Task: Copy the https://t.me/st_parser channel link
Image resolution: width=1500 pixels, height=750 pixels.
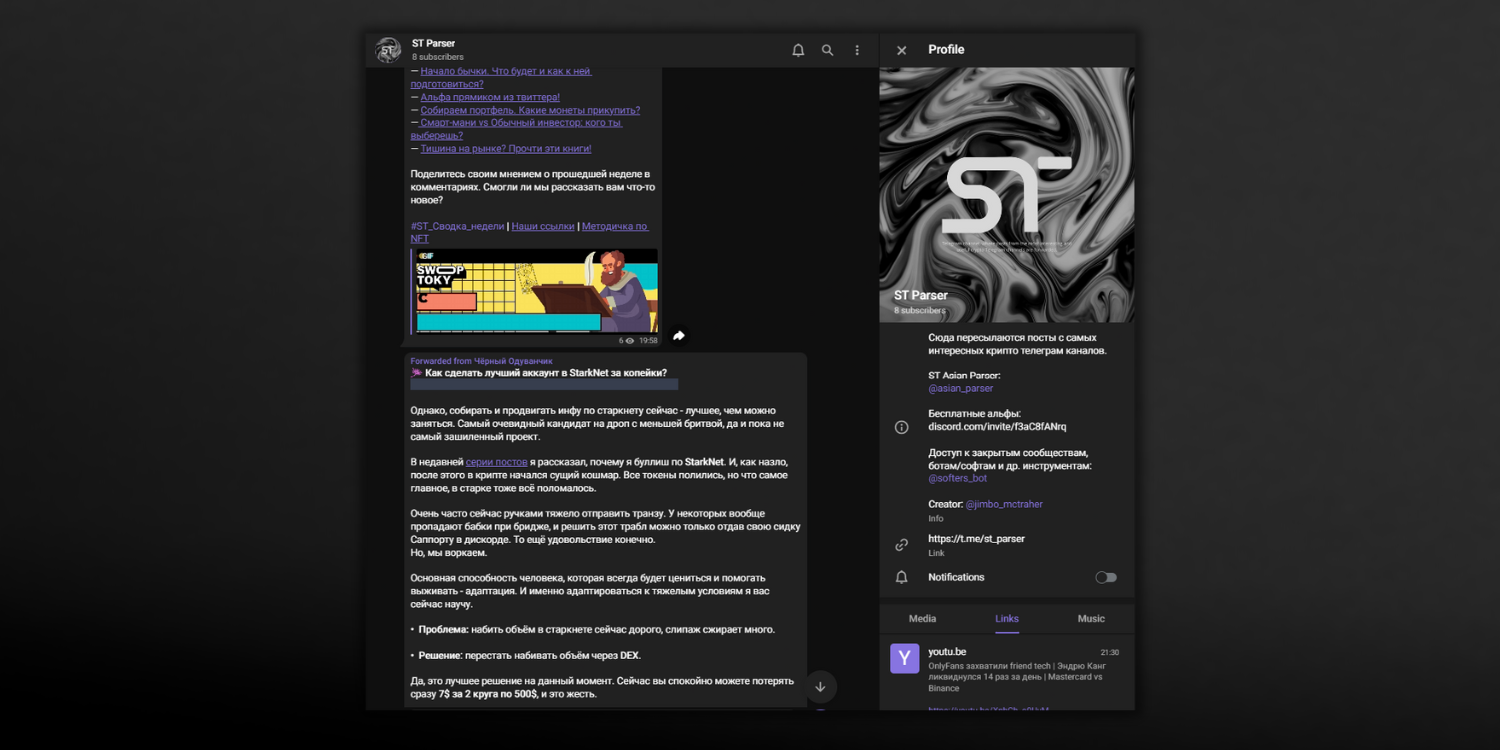Action: tap(976, 539)
